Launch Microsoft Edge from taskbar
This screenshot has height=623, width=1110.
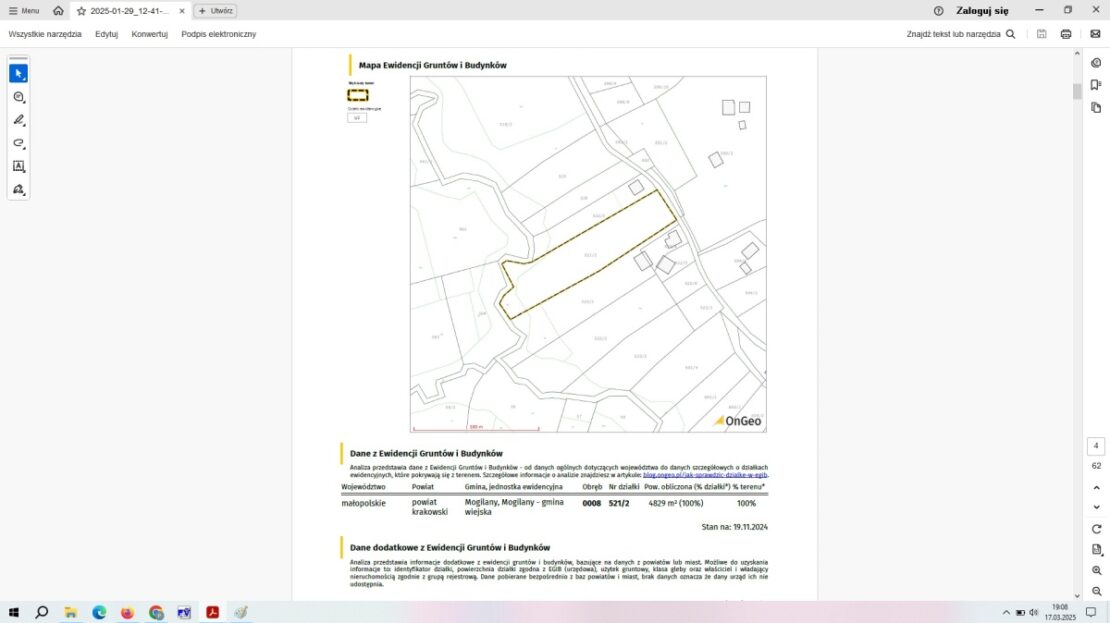99,612
